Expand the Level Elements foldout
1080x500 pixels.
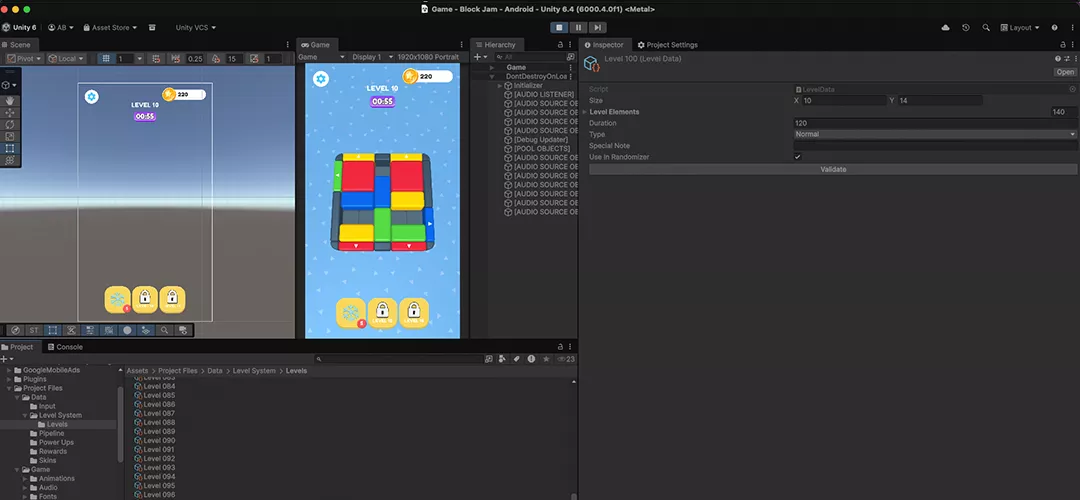click(x=586, y=112)
